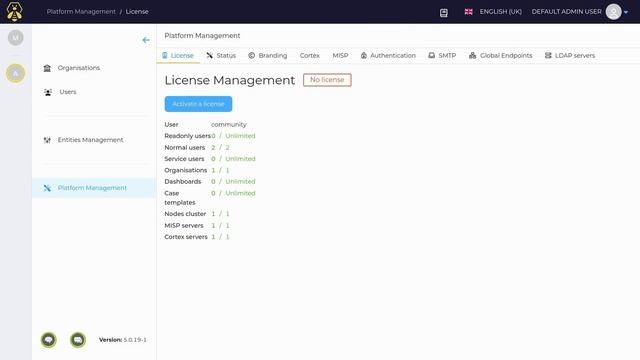Select the yellow 'A' organisation circle

[16, 73]
